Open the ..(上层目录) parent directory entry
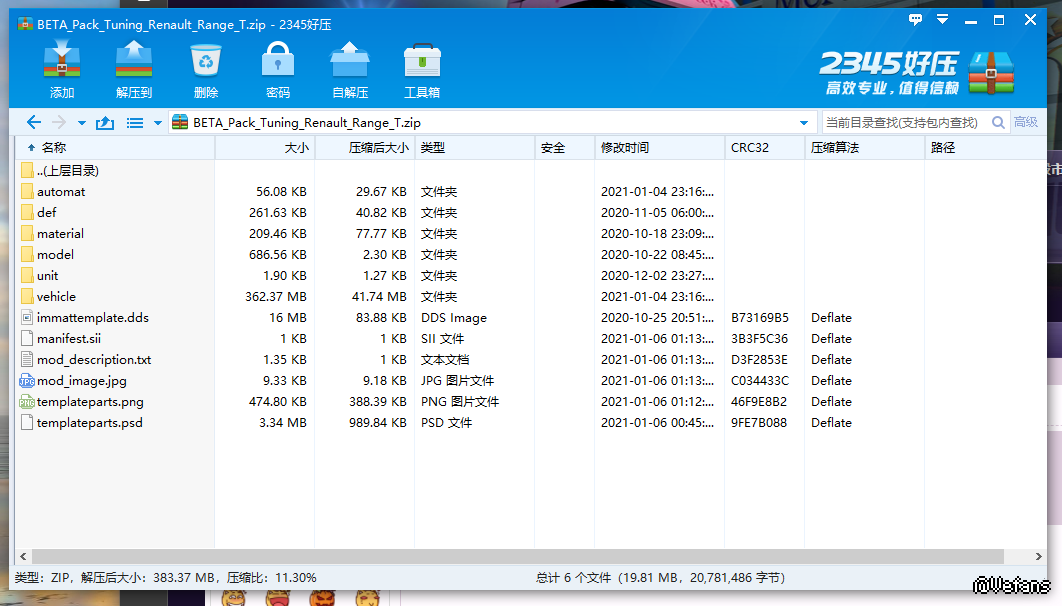1062x606 pixels. (67, 171)
